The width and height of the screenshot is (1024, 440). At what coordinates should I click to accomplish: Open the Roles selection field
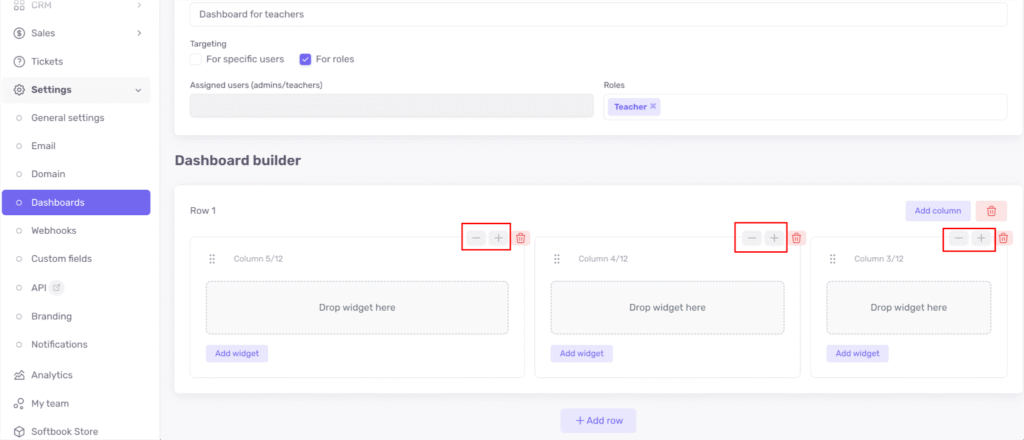(x=830, y=107)
